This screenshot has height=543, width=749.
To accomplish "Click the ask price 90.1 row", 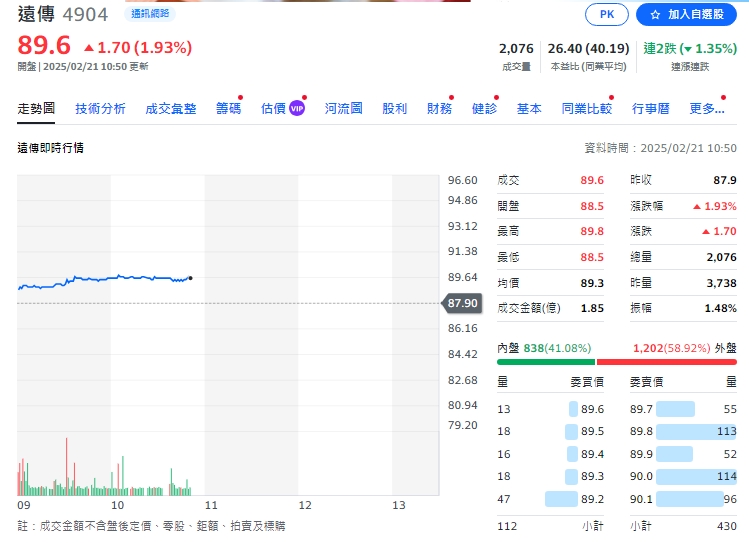I will tap(683, 499).
